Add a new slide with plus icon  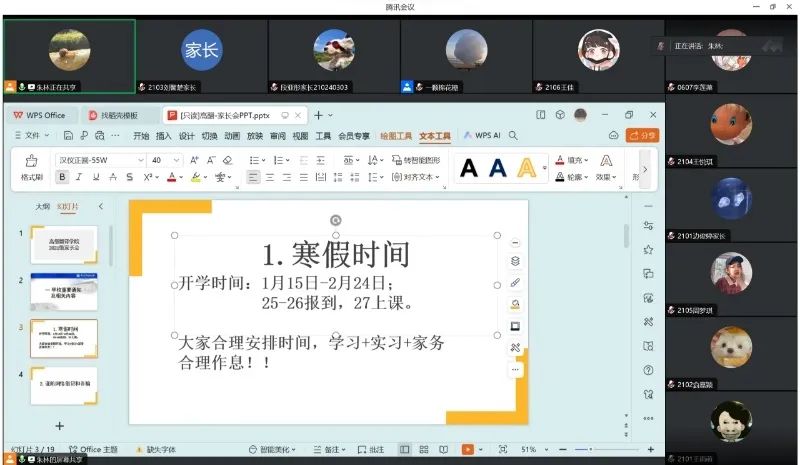pyautogui.click(x=59, y=425)
